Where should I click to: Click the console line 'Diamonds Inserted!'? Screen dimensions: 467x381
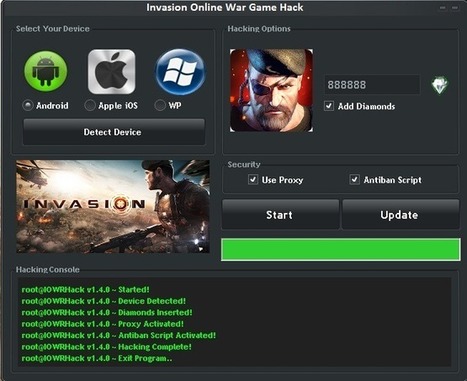pos(107,312)
